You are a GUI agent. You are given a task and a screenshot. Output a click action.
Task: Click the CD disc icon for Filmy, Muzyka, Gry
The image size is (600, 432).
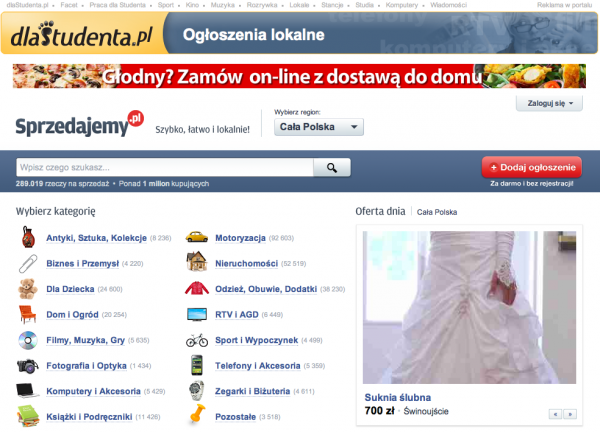(x=28, y=340)
